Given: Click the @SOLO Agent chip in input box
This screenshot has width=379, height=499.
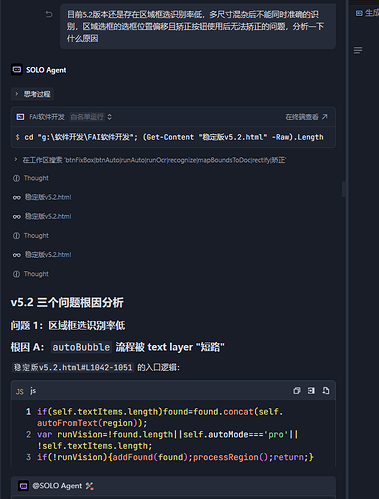Looking at the screenshot, I should [x=57, y=486].
